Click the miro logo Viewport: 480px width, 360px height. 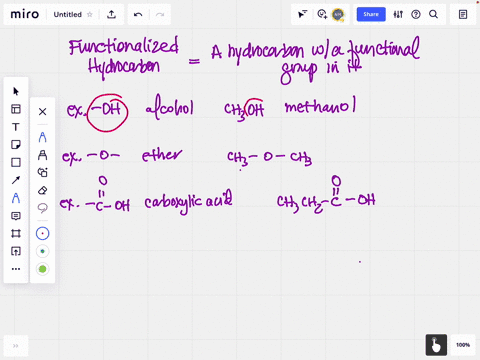(25, 14)
